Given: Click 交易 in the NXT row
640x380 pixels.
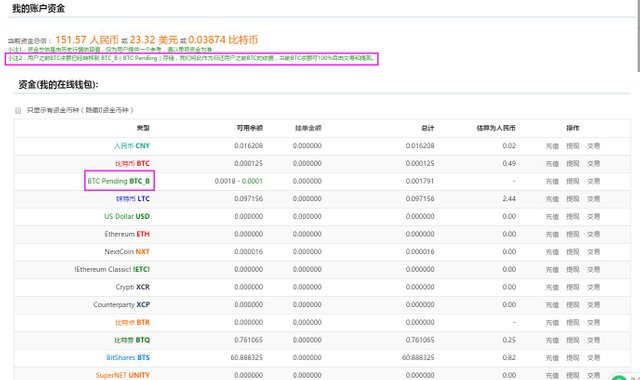Looking at the screenshot, I should 593,252.
